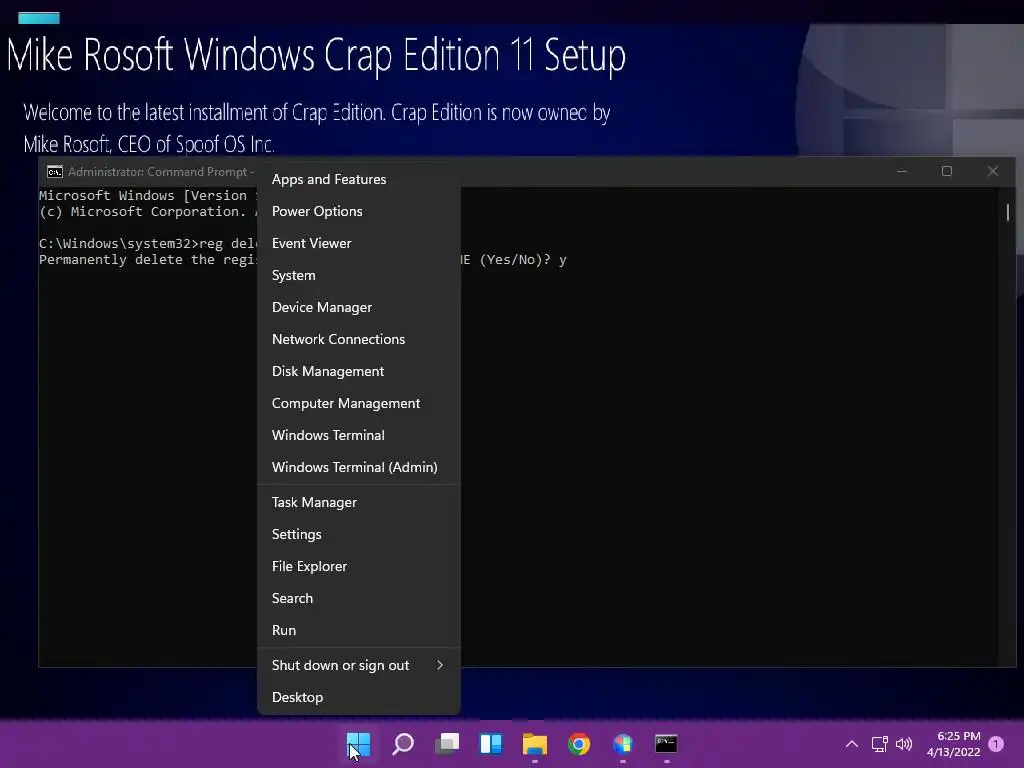Expand Shut down or sign out submenu
Image resolution: width=1024 pixels, height=768 pixels.
[x=359, y=665]
